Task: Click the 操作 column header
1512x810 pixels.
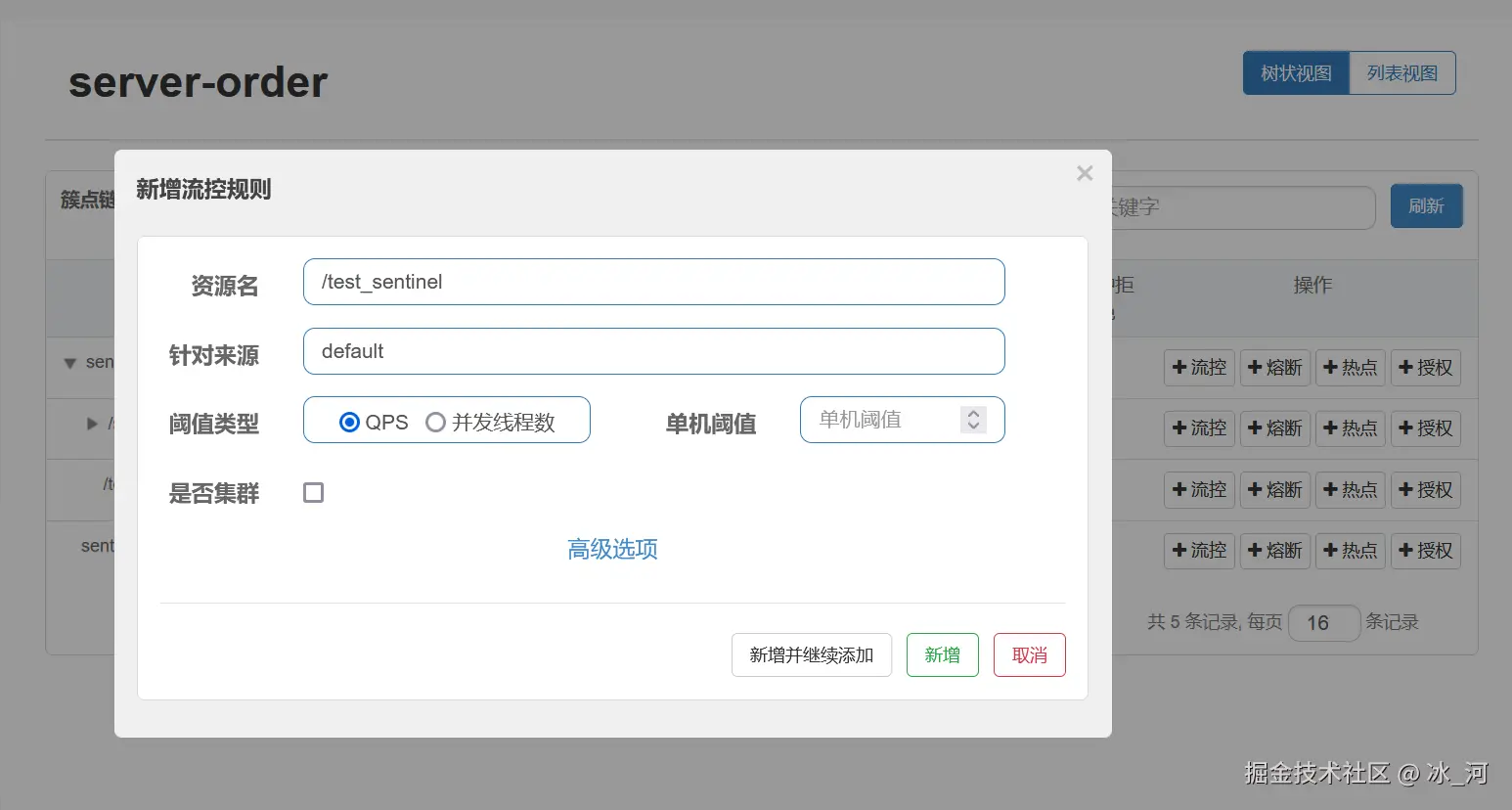Action: (x=1312, y=285)
